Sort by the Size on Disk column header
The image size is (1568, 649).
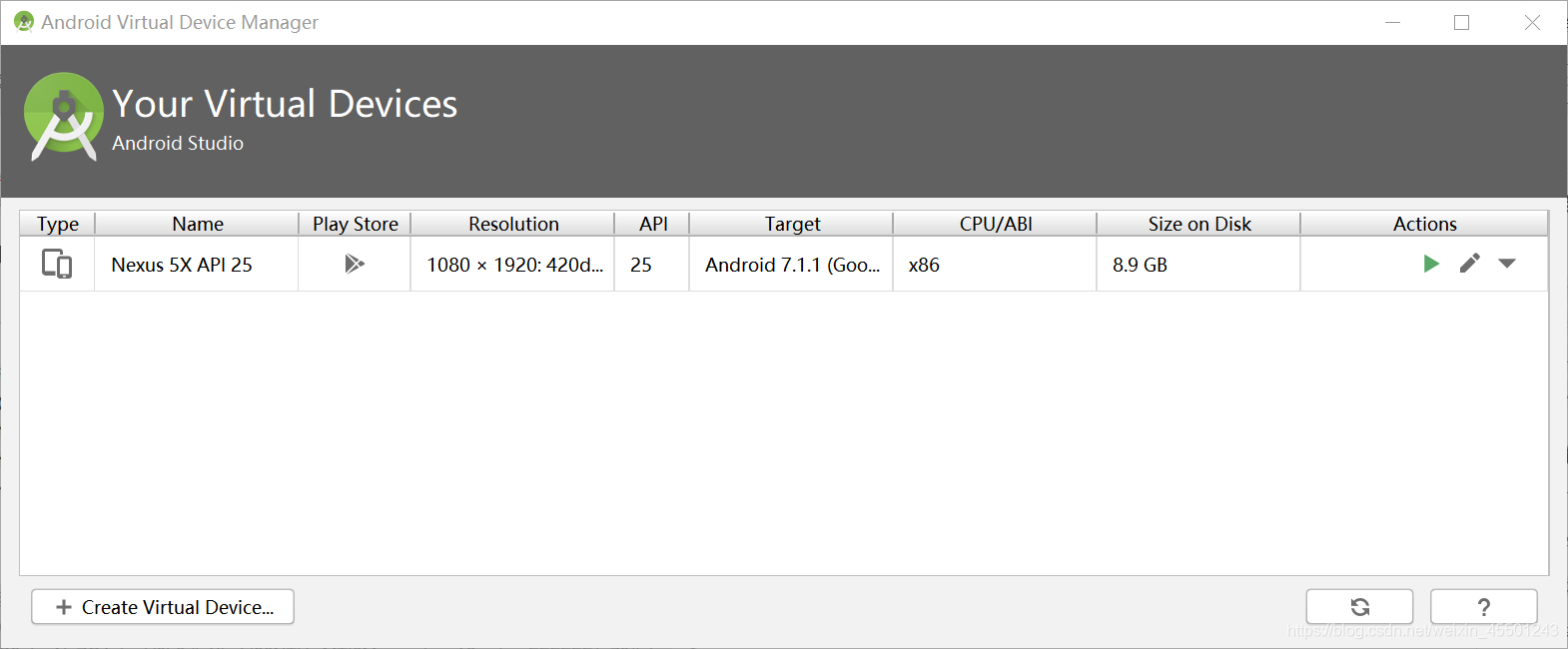[x=1198, y=224]
